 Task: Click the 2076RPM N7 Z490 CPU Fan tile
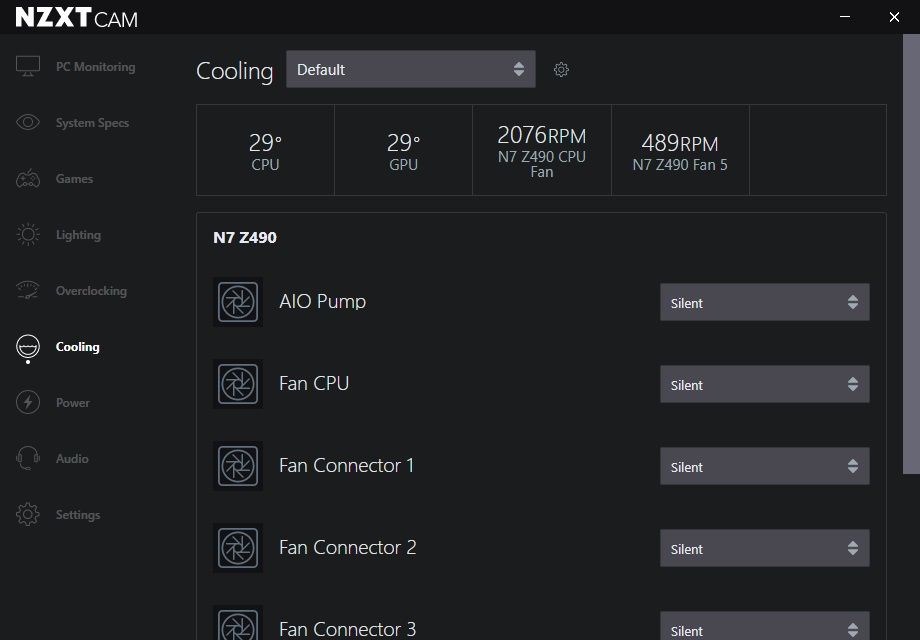(542, 150)
